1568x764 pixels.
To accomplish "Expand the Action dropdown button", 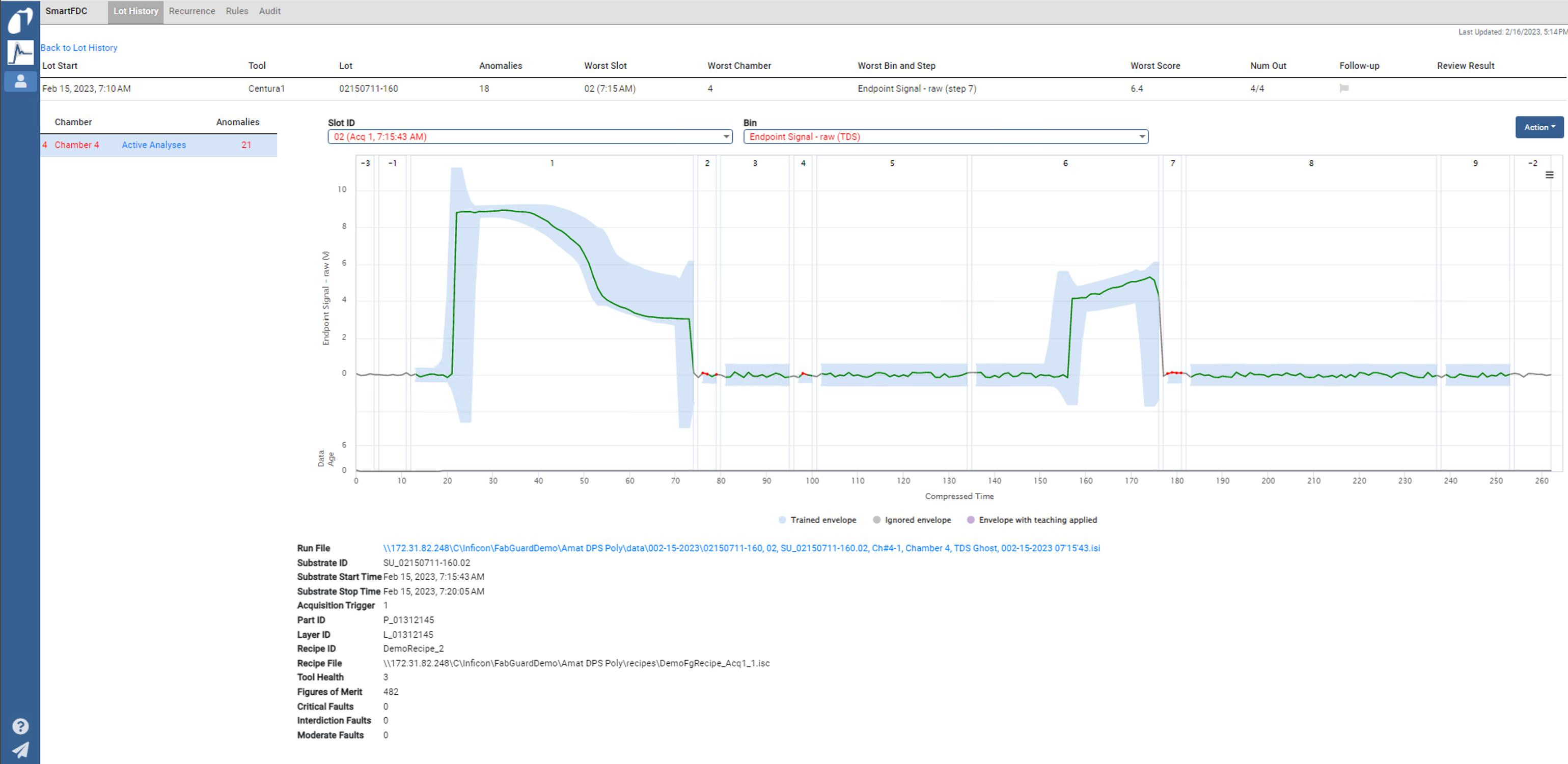I will pyautogui.click(x=1539, y=127).
